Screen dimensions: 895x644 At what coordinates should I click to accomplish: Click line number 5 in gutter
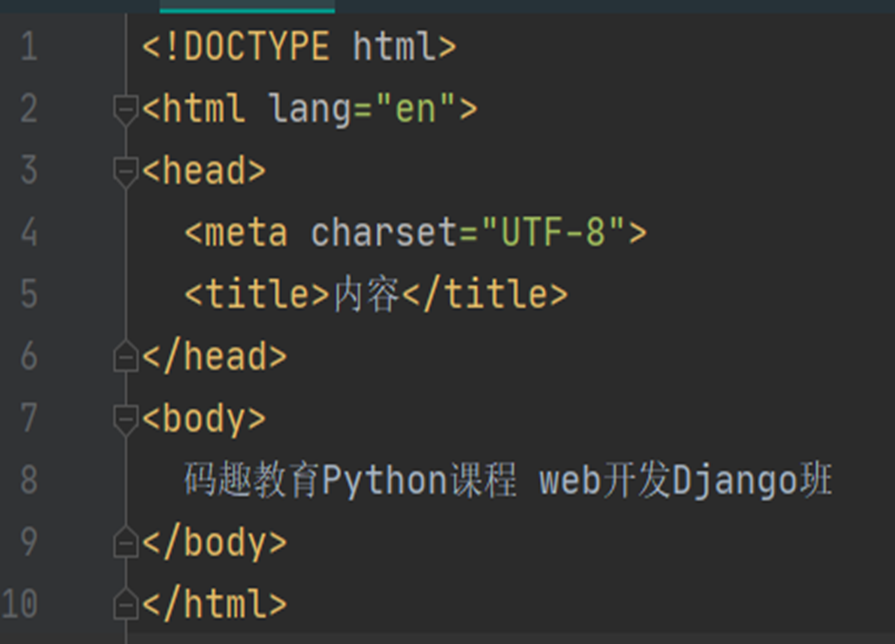(x=29, y=295)
